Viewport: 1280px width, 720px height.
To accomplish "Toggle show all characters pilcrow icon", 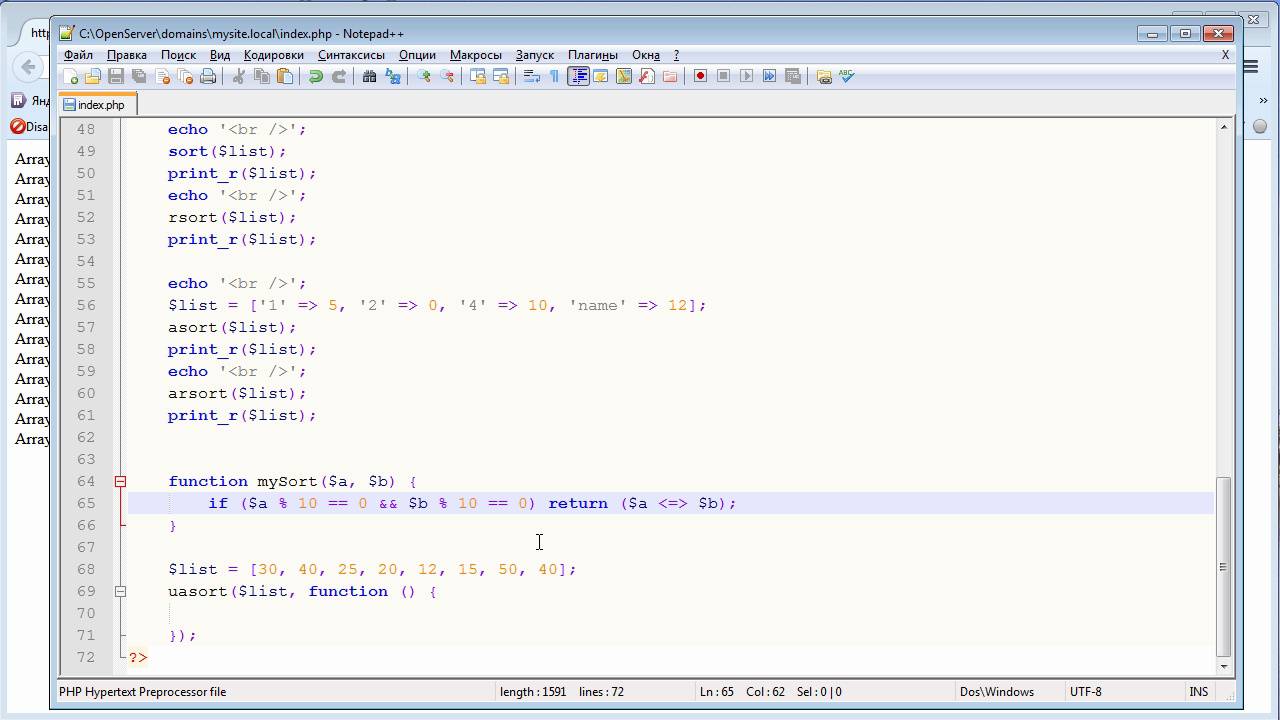I will [x=554, y=76].
